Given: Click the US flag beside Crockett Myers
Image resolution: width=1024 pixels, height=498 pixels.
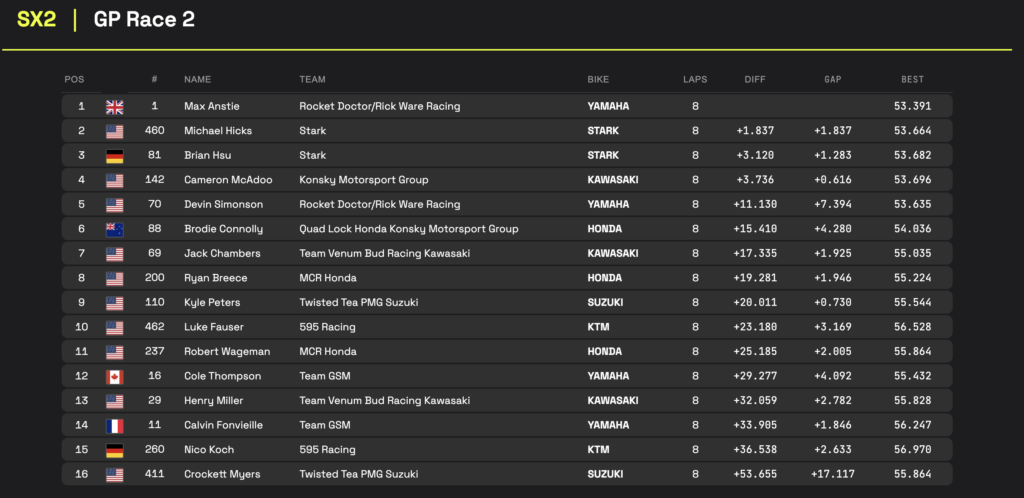Looking at the screenshot, I should coord(114,475).
